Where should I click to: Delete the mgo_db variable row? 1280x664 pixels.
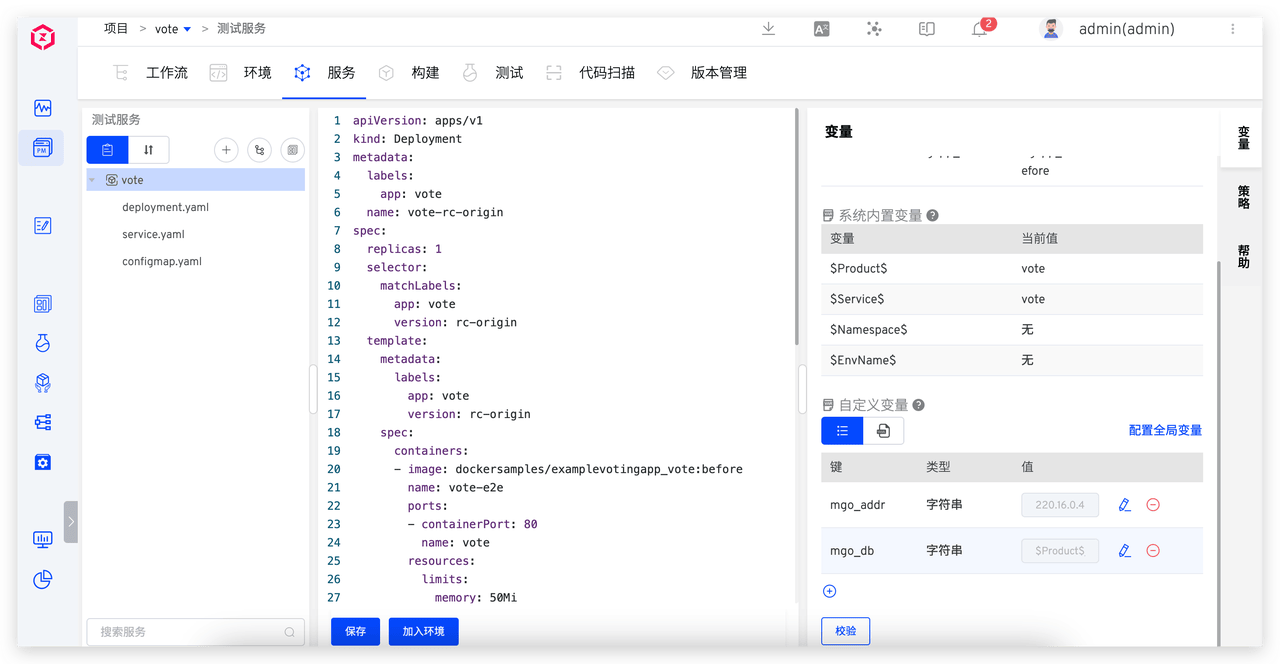(1153, 550)
